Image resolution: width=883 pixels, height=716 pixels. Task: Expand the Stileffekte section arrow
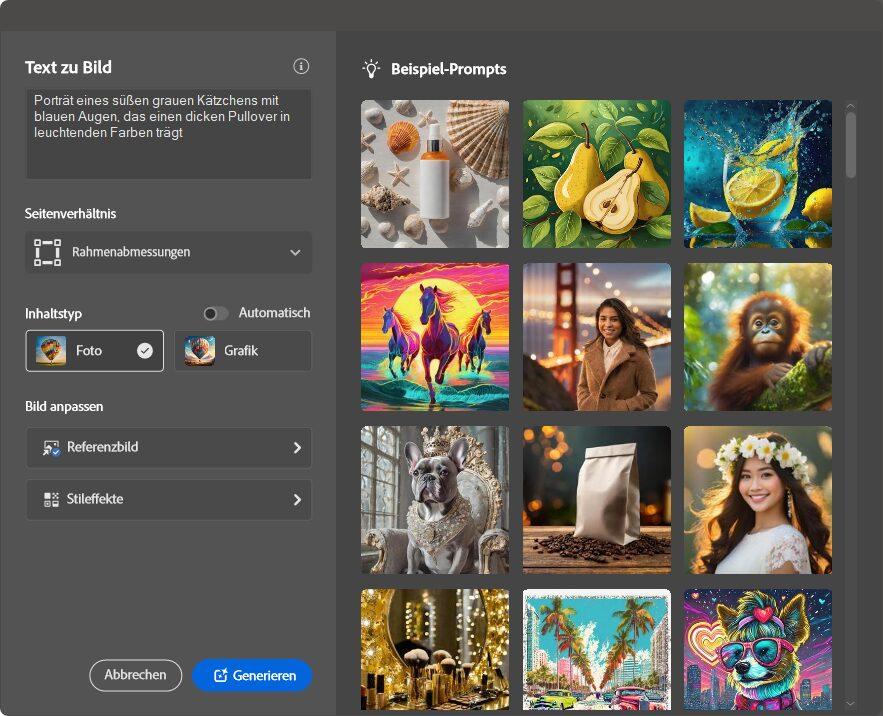pos(297,500)
